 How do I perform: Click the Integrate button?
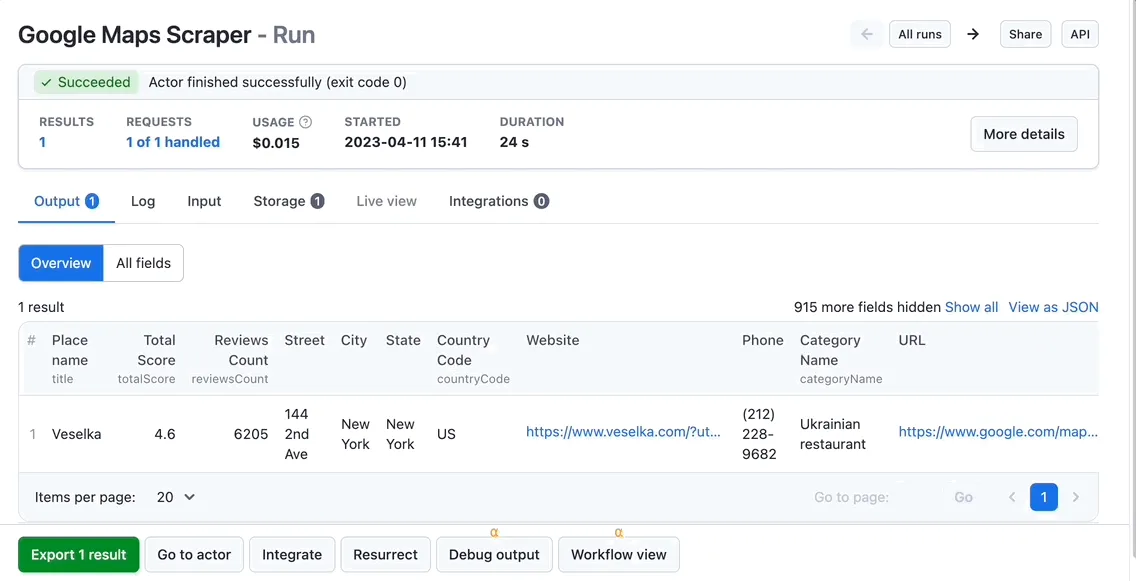pyautogui.click(x=292, y=555)
